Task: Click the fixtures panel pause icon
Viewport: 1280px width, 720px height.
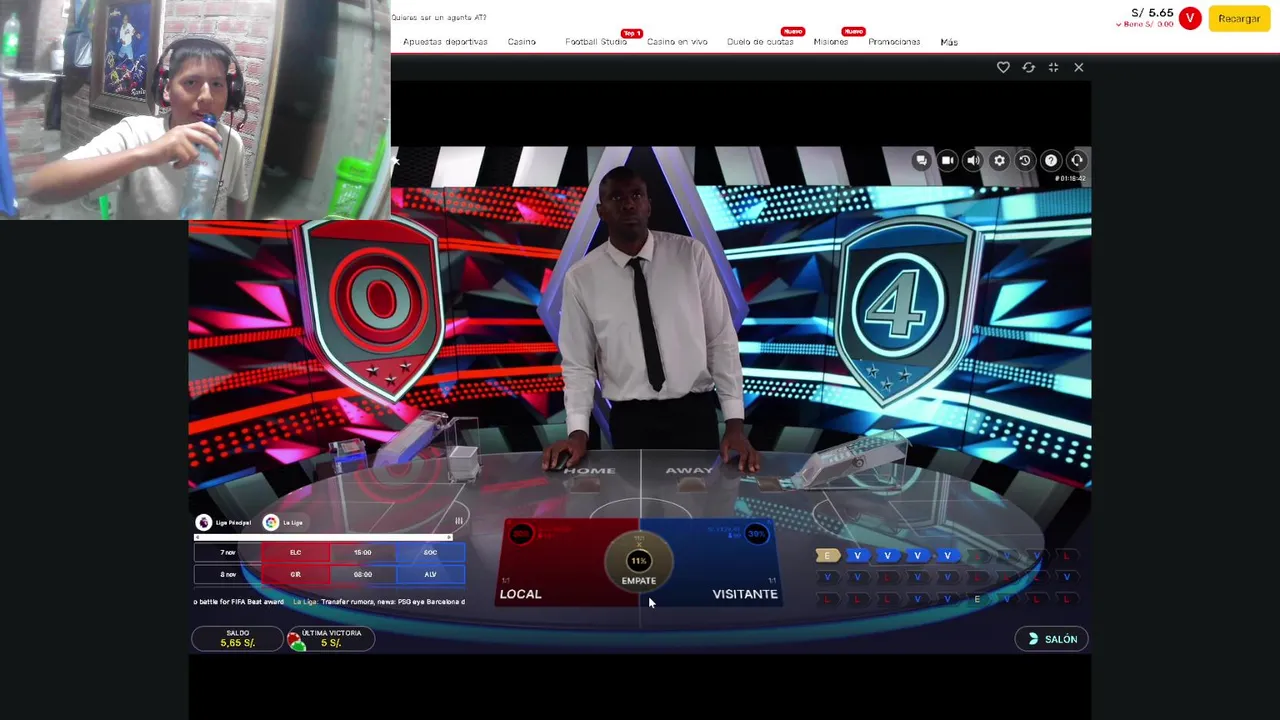Action: click(x=458, y=520)
